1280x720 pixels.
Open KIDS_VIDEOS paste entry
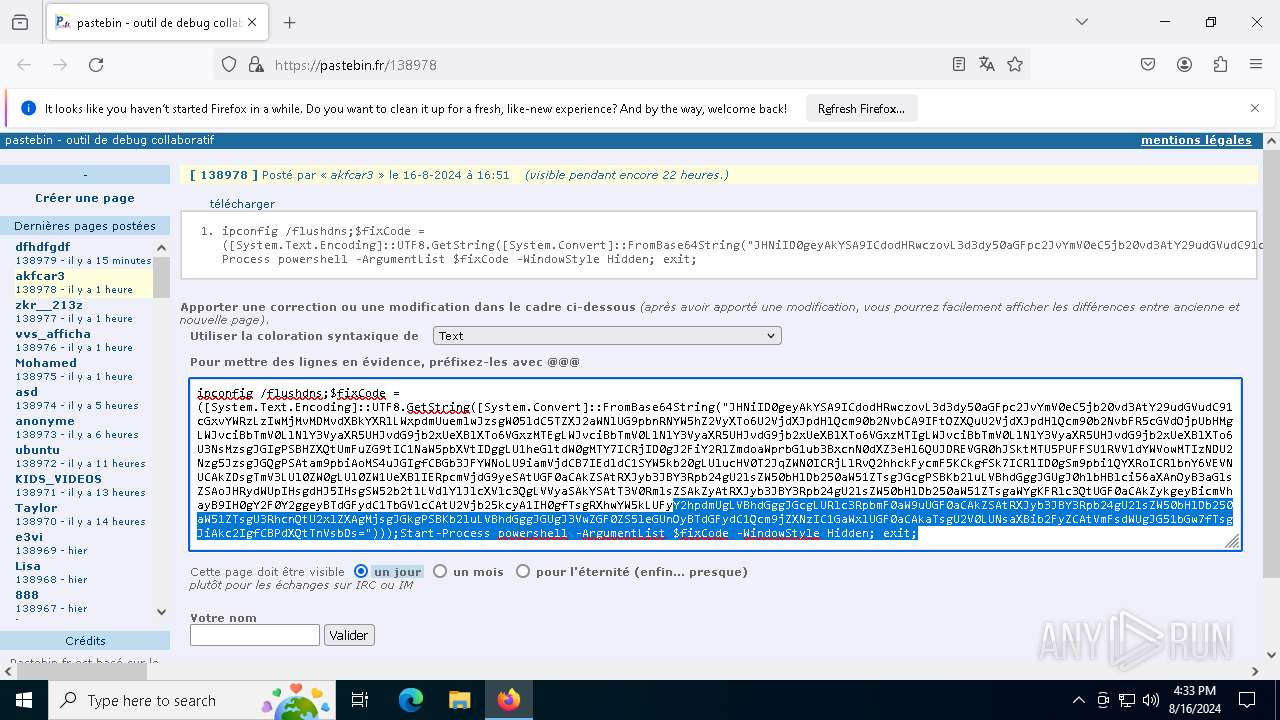pyautogui.click(x=58, y=479)
